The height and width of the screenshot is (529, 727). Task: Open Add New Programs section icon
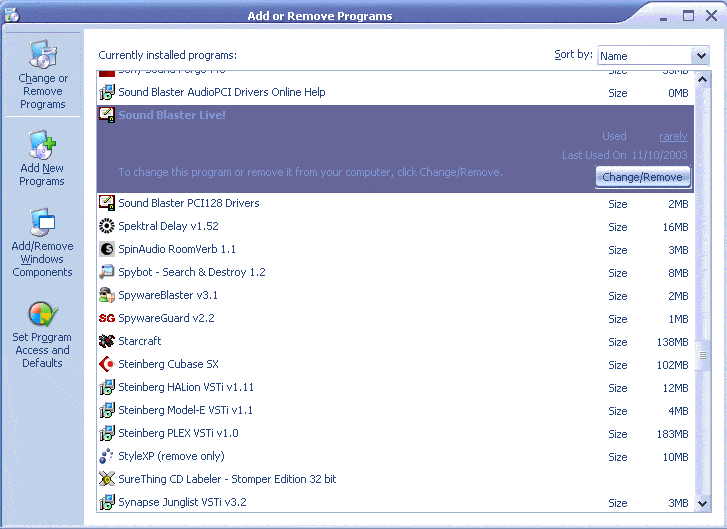(42, 144)
